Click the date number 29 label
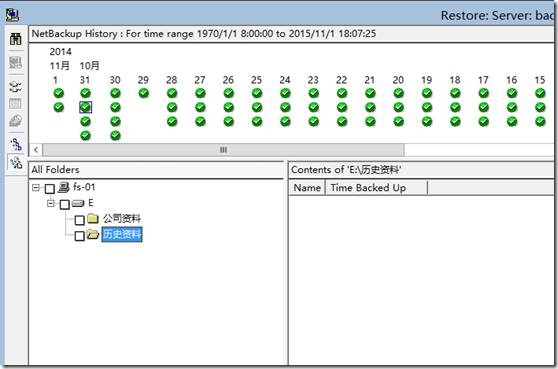 point(143,80)
